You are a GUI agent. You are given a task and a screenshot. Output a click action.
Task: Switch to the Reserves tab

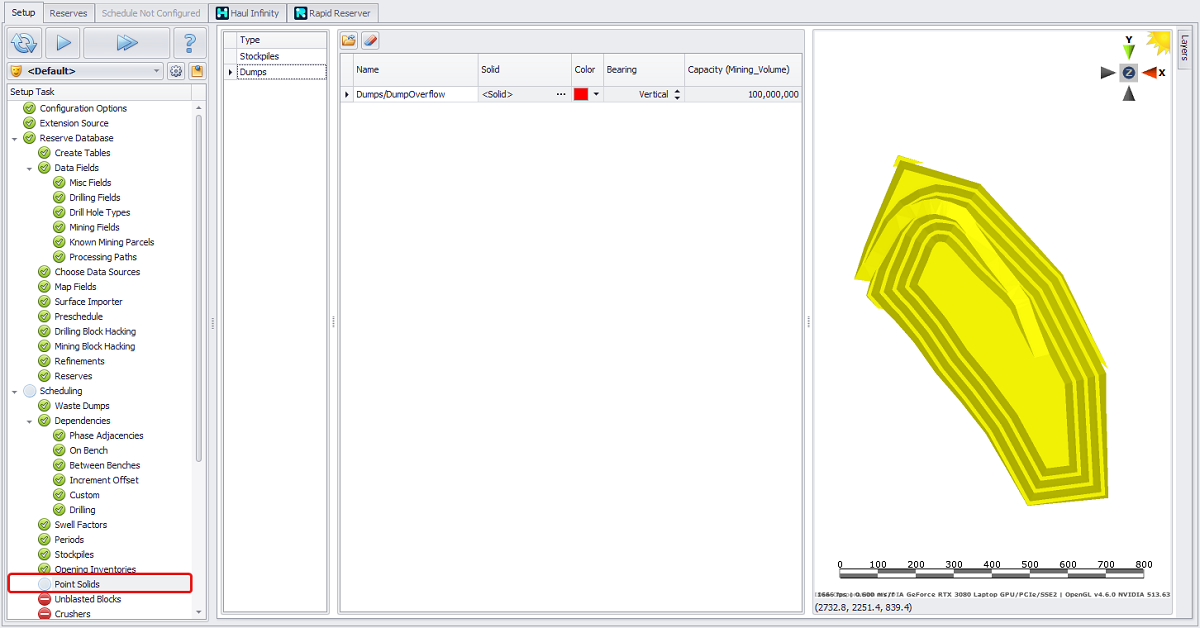[x=69, y=13]
